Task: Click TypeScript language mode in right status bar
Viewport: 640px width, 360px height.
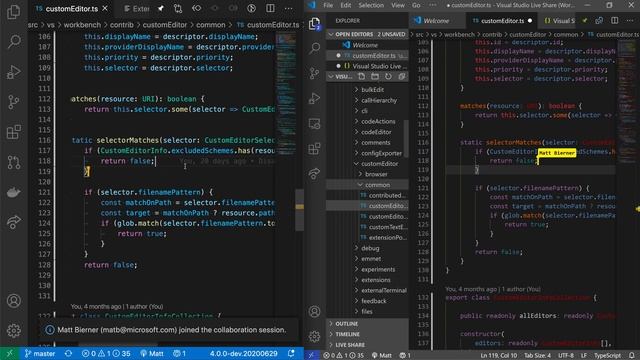Action: click(607, 356)
